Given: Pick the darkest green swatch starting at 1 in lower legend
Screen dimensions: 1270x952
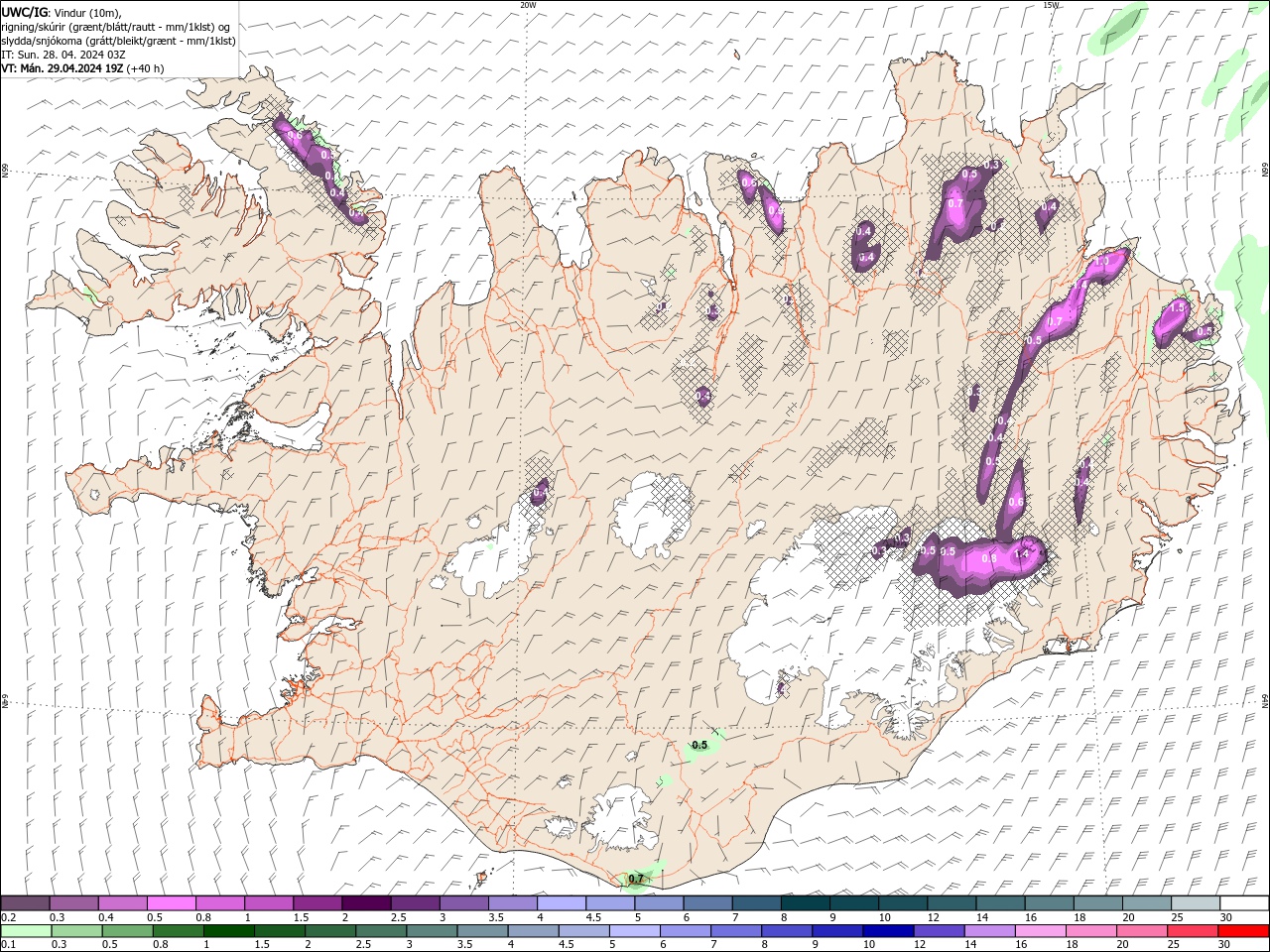Looking at the screenshot, I should (228, 931).
